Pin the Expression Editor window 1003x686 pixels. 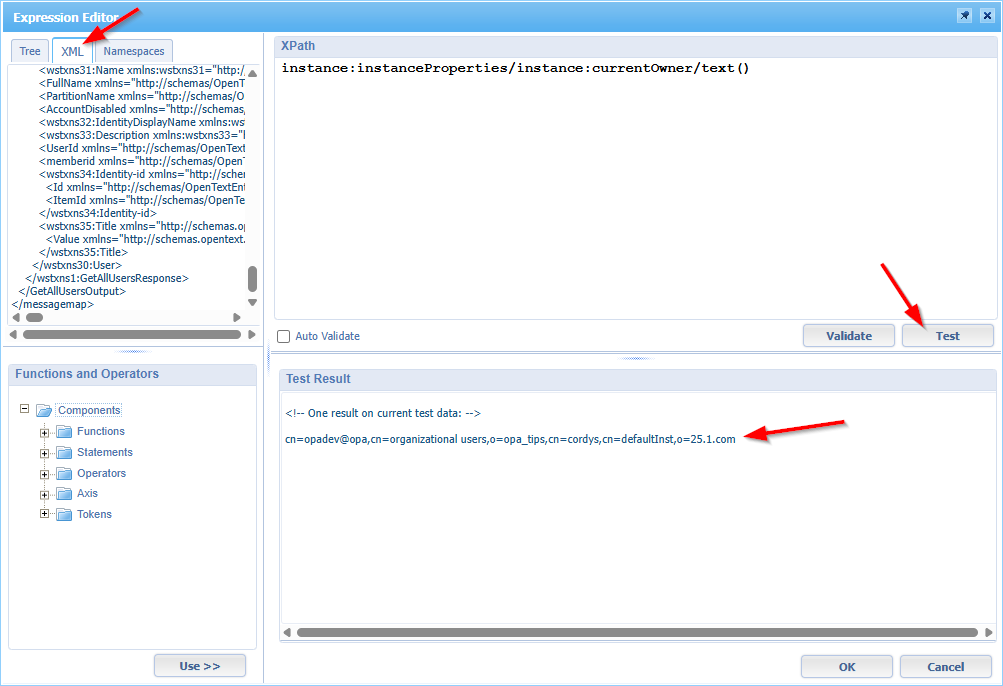pyautogui.click(x=963, y=15)
